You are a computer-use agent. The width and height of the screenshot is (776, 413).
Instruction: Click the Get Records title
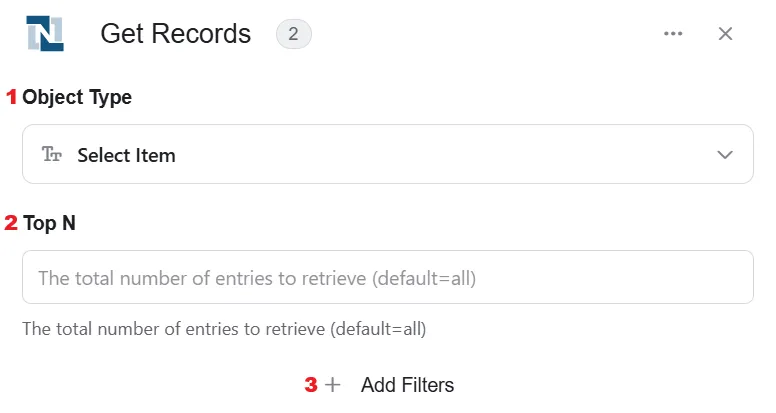(x=176, y=34)
